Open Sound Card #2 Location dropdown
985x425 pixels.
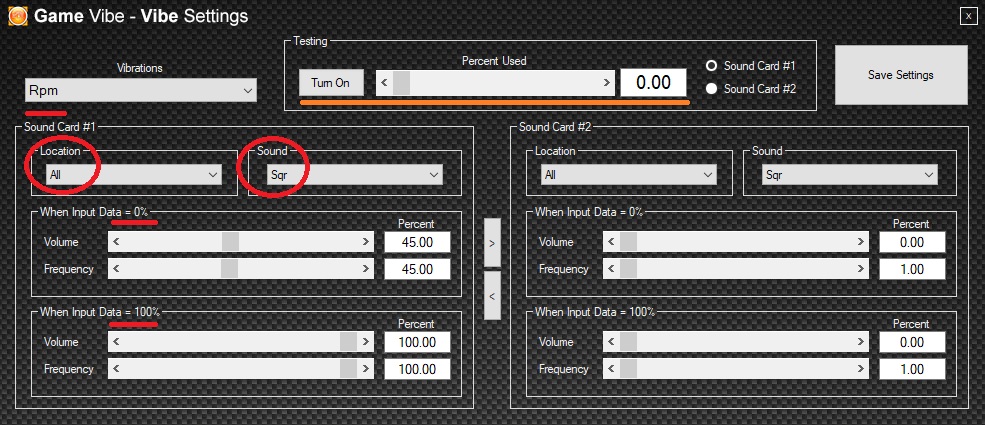coord(629,175)
